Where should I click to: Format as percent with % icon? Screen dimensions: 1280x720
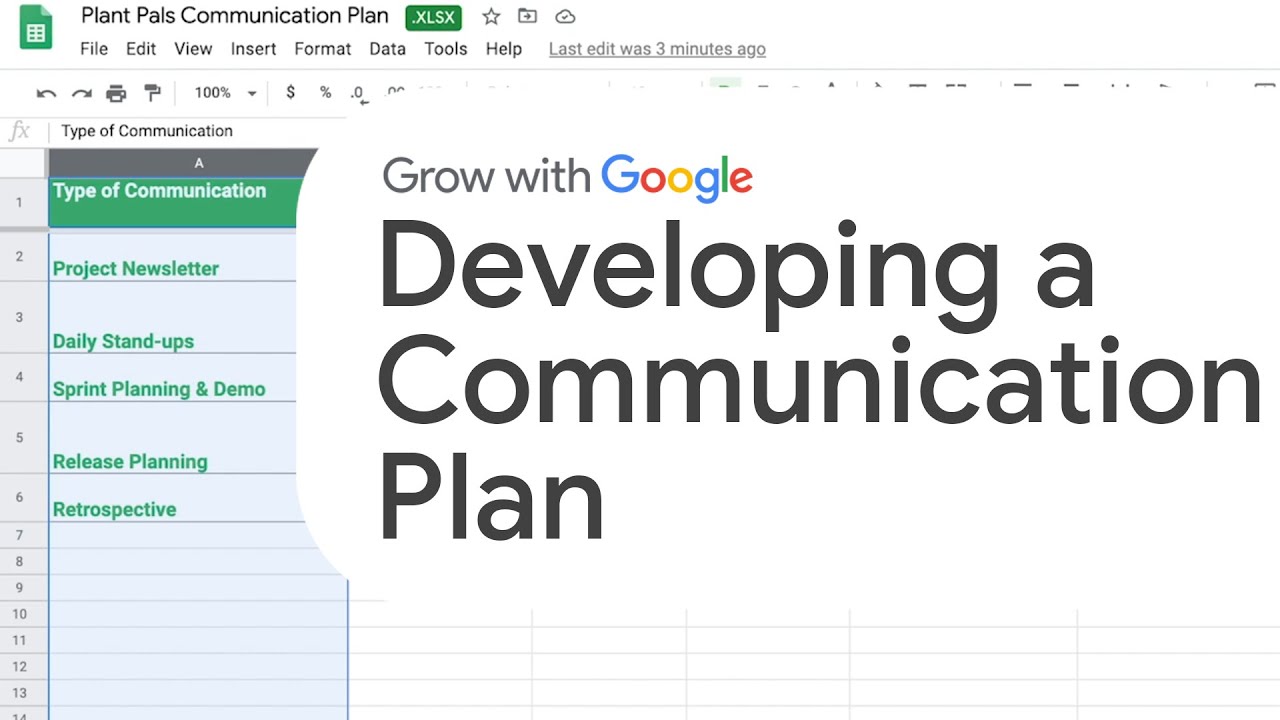tap(325, 92)
